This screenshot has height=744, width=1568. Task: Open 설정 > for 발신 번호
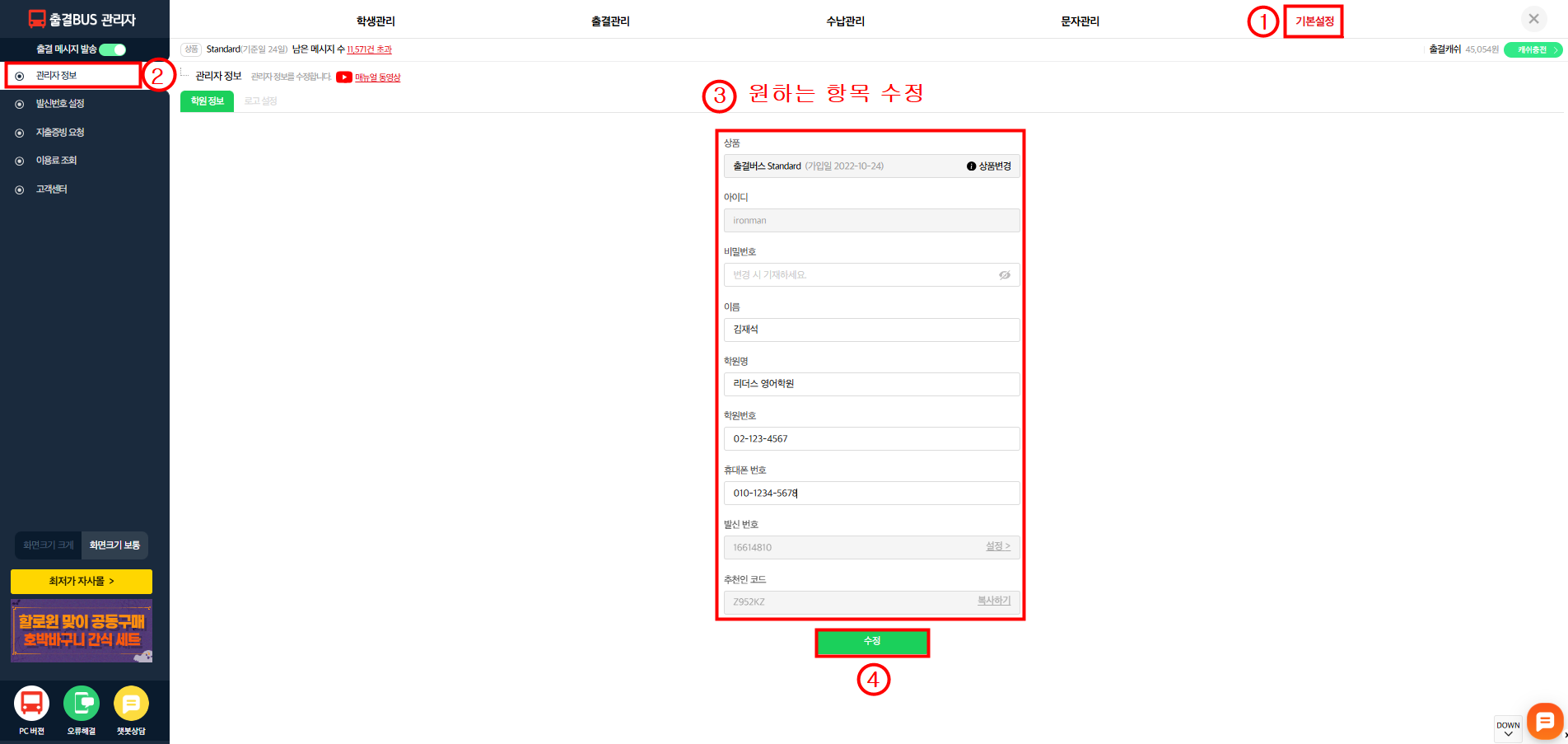[x=997, y=546]
